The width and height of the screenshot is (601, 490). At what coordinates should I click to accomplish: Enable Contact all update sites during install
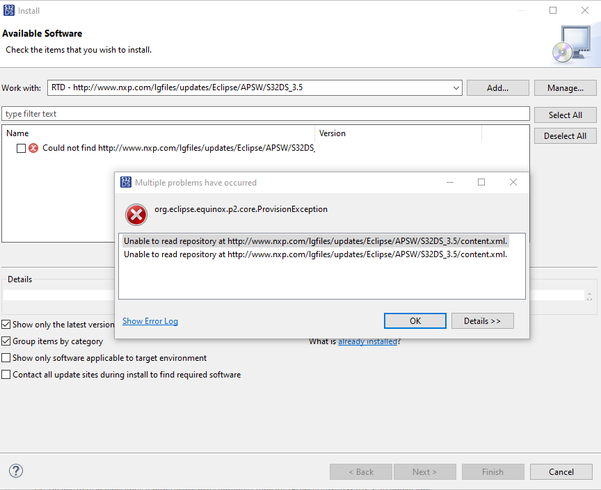pos(6,374)
